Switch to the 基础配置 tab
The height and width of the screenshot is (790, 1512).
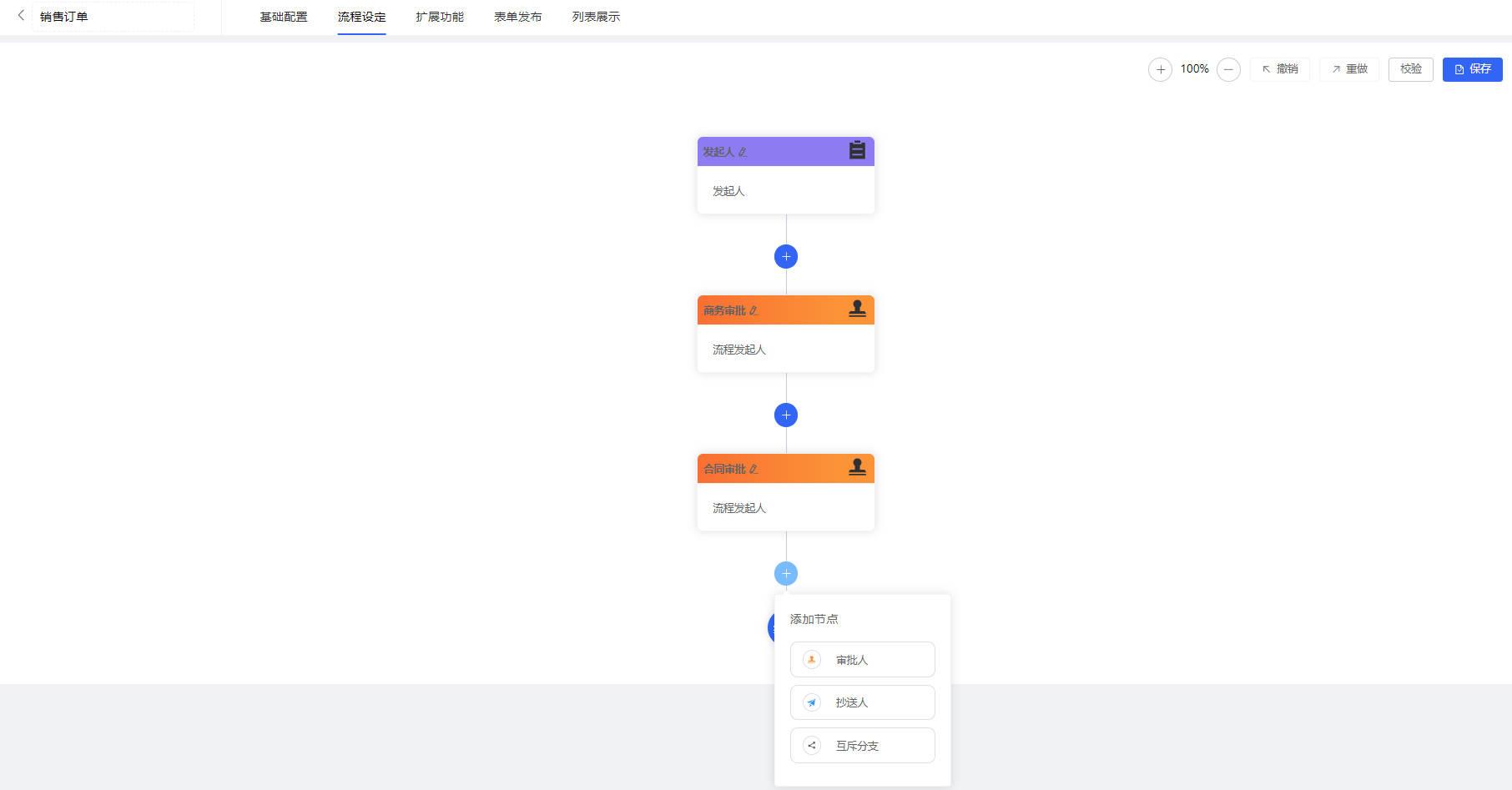pyautogui.click(x=284, y=17)
